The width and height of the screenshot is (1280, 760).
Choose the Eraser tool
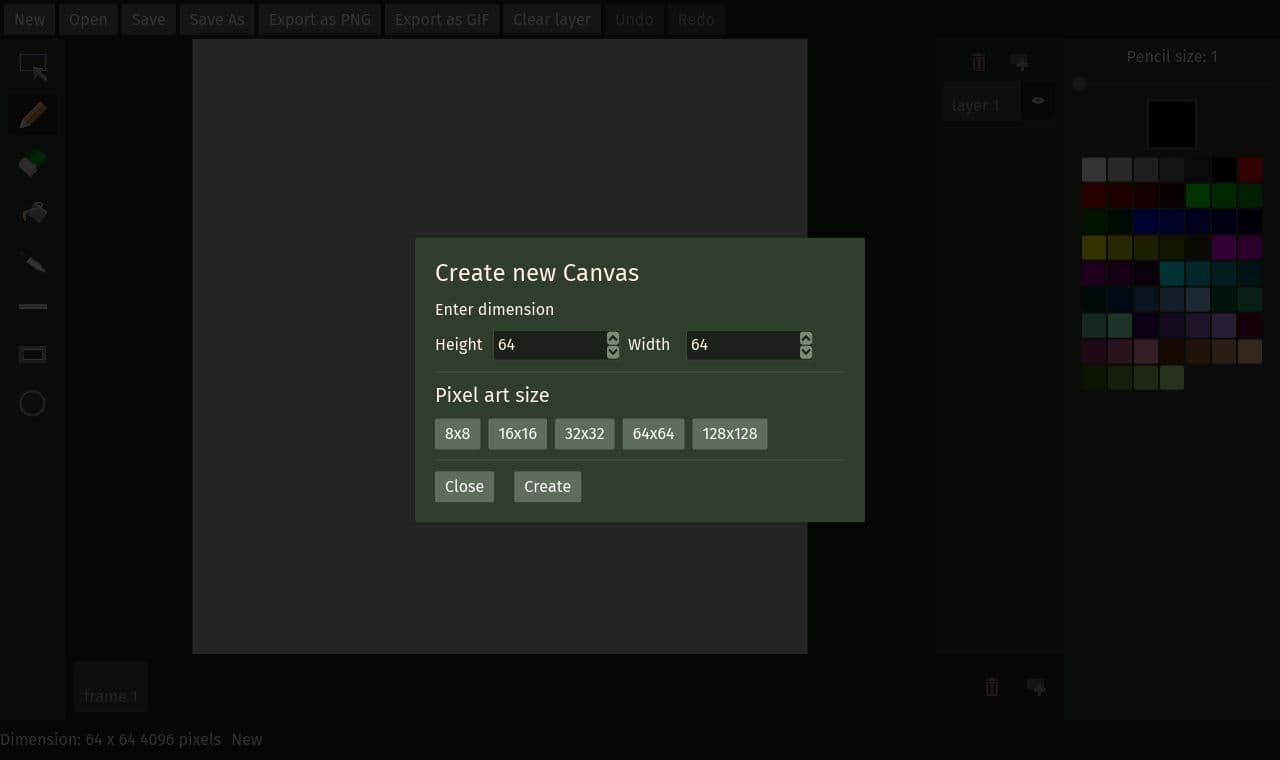click(x=33, y=163)
